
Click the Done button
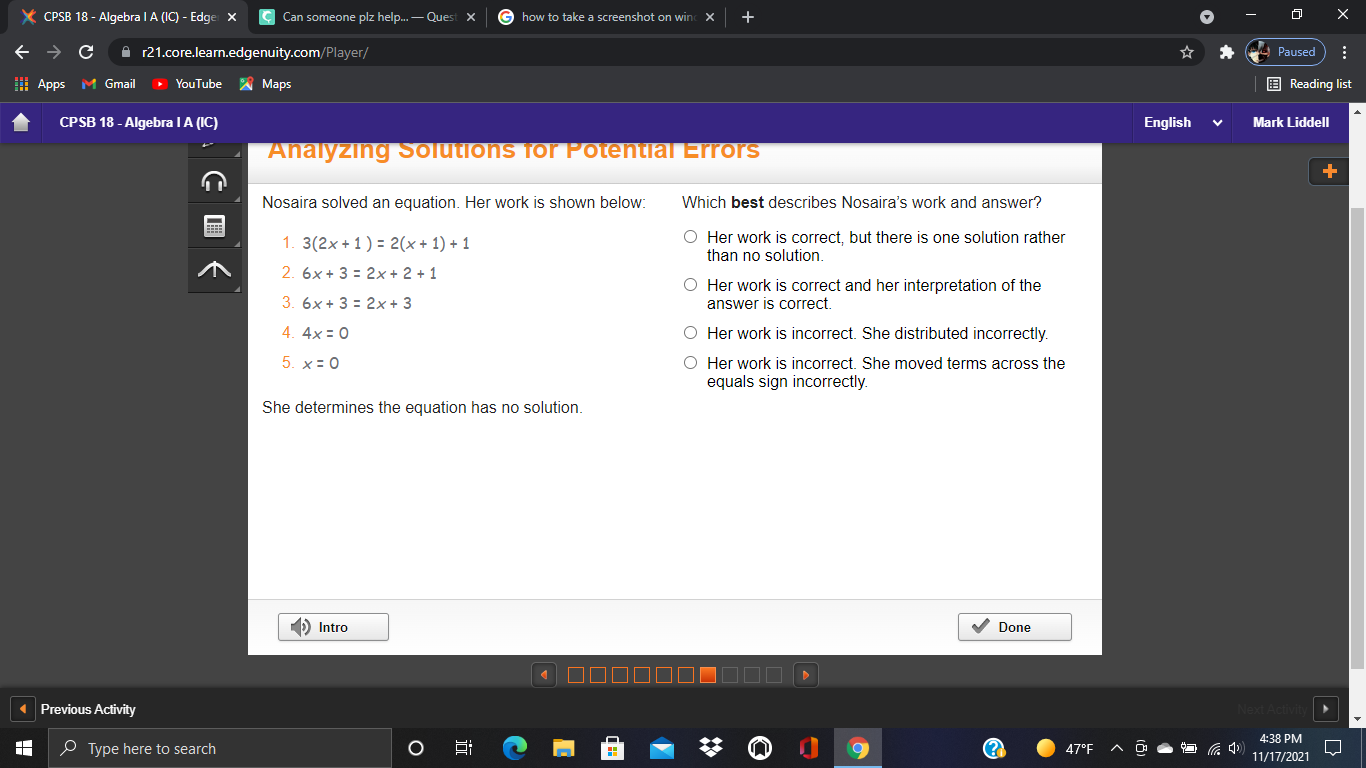coord(1014,627)
